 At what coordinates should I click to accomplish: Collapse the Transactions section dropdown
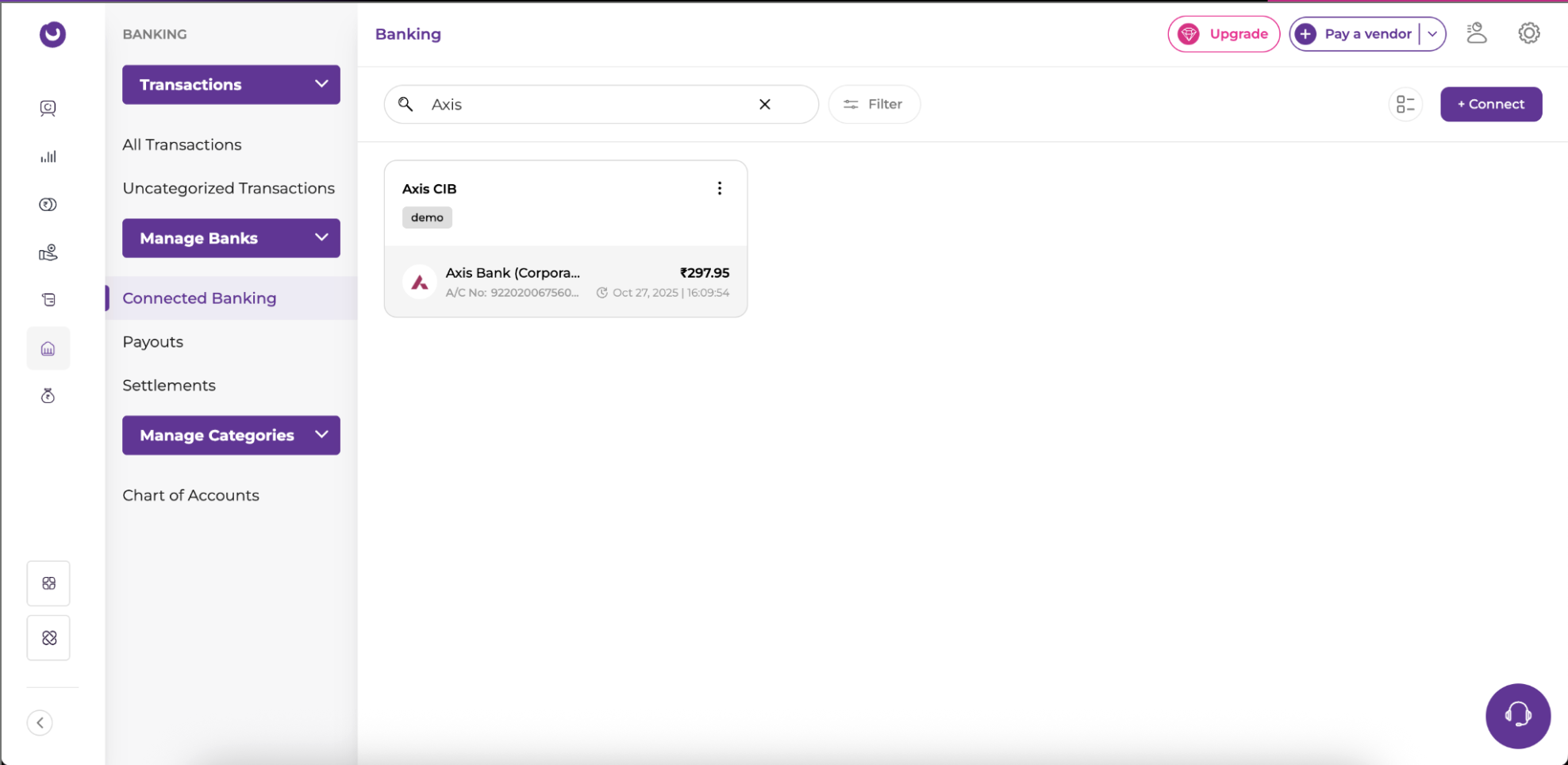coord(321,84)
